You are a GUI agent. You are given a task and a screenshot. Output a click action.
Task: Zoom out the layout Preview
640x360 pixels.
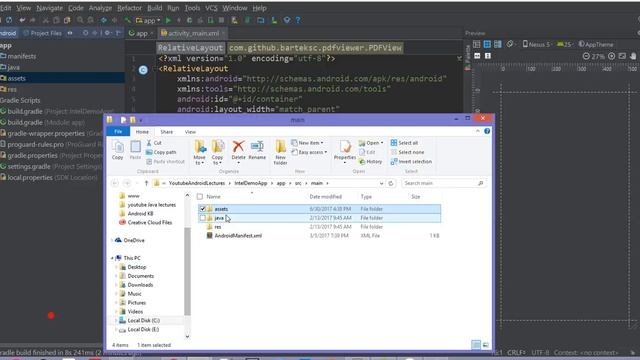click(x=586, y=56)
